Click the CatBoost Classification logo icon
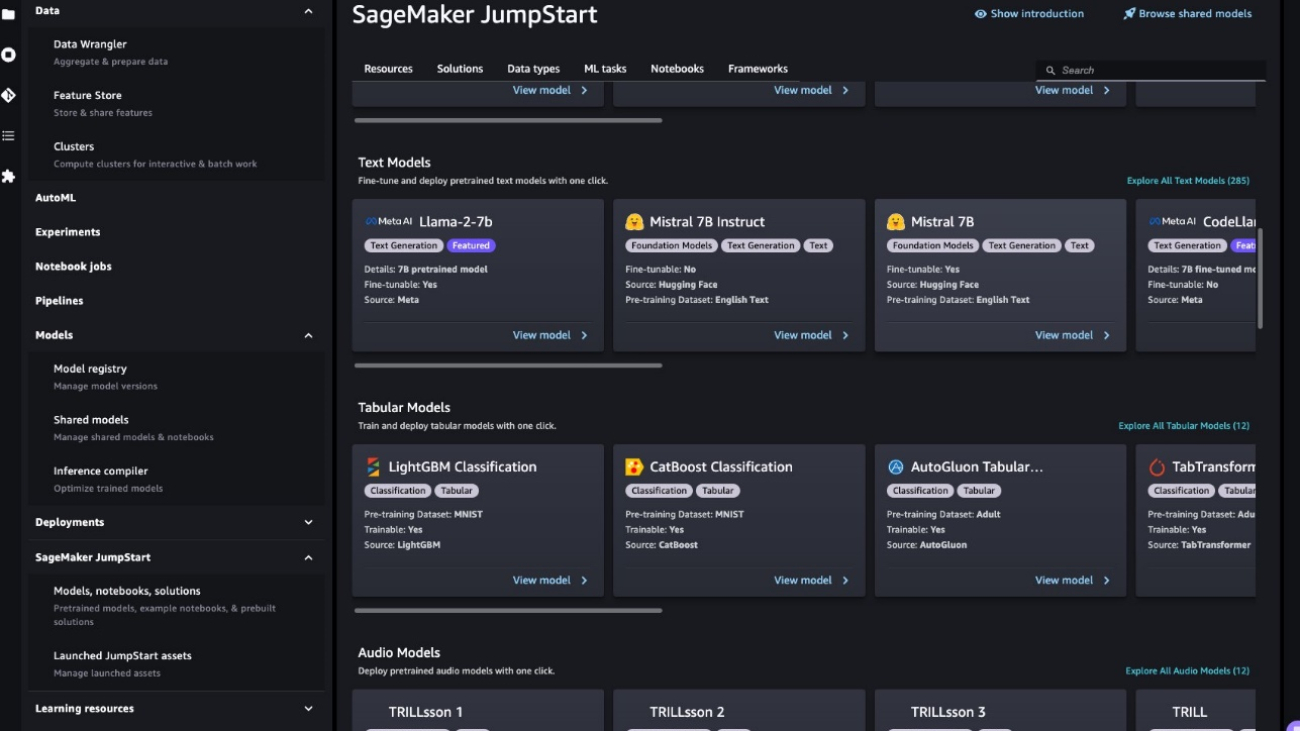The image size is (1300, 731). pos(634,467)
